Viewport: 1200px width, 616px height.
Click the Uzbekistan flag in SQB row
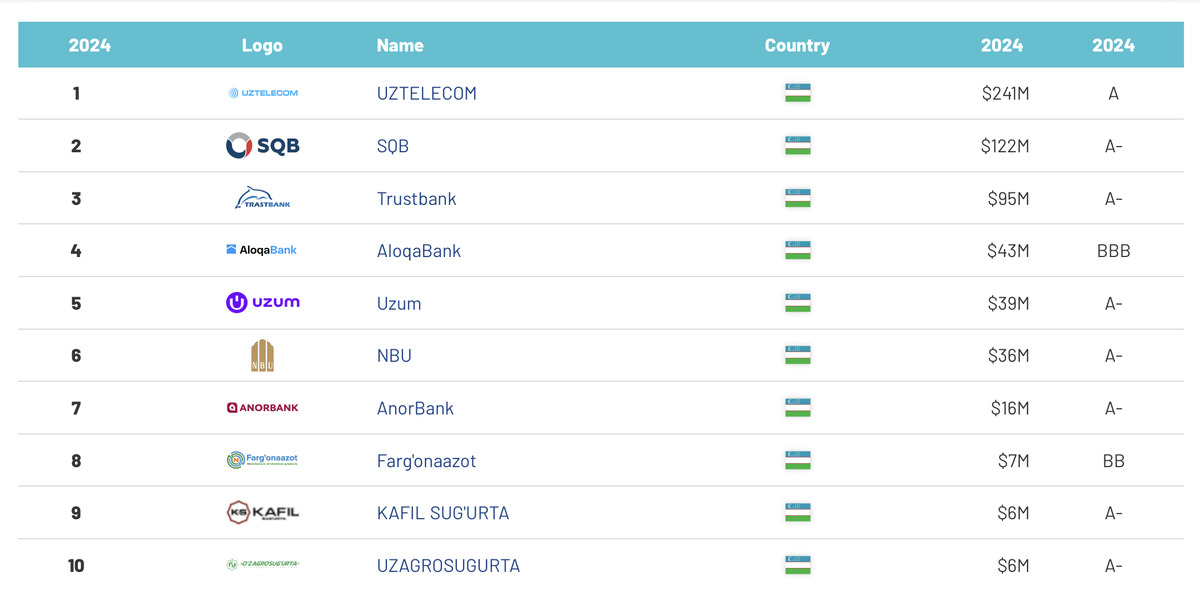point(797,146)
